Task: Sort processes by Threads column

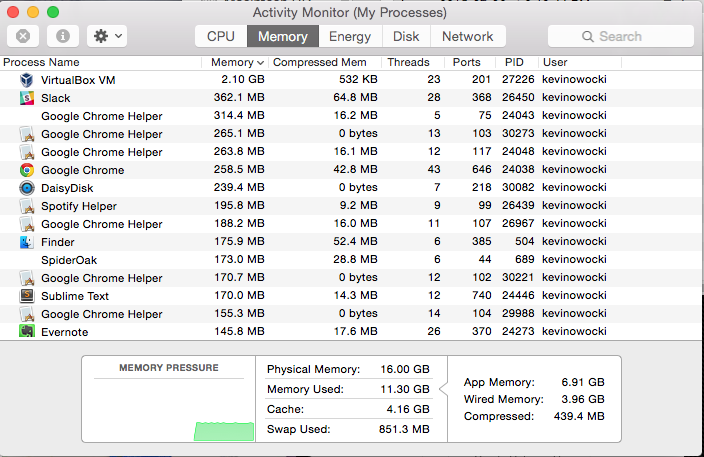Action: tap(408, 62)
